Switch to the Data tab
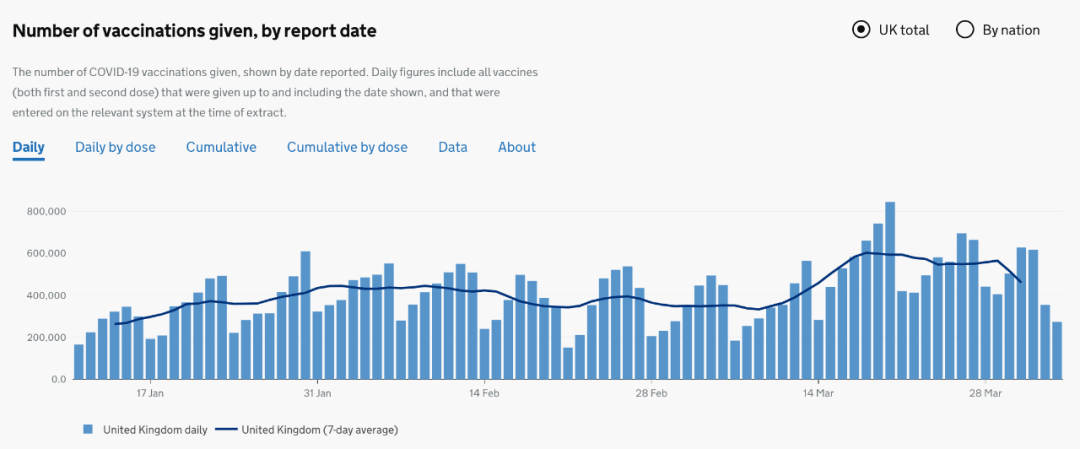Screen dimensions: 1080x449 pos(453,147)
